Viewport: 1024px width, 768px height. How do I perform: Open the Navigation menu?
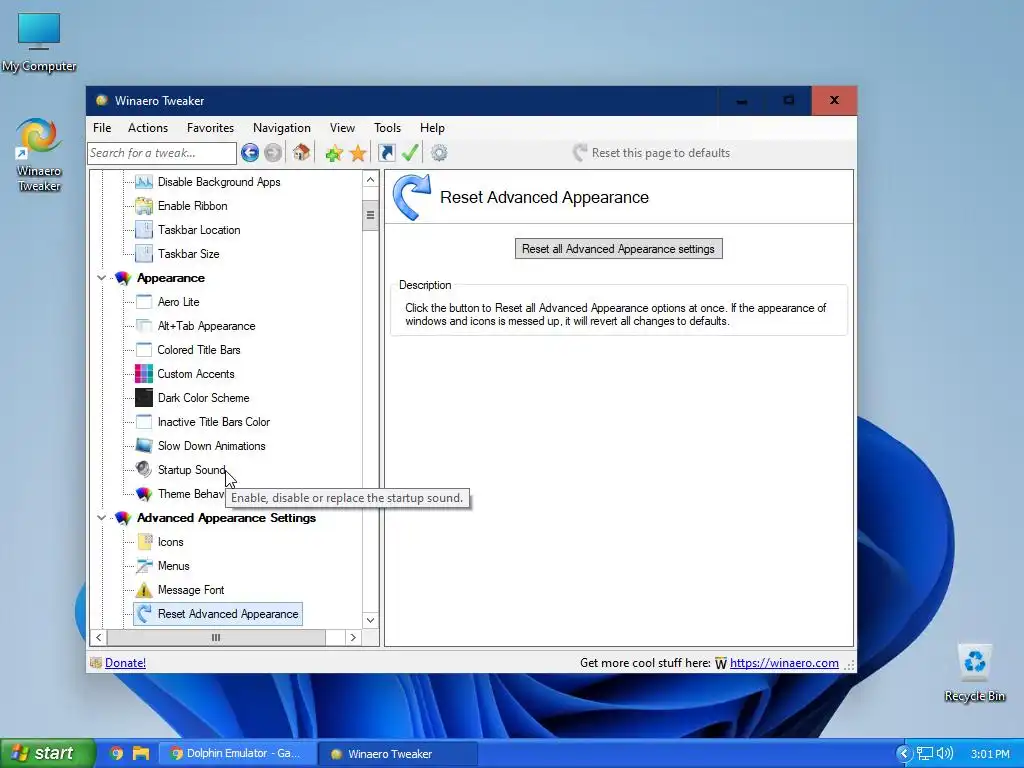pos(281,128)
